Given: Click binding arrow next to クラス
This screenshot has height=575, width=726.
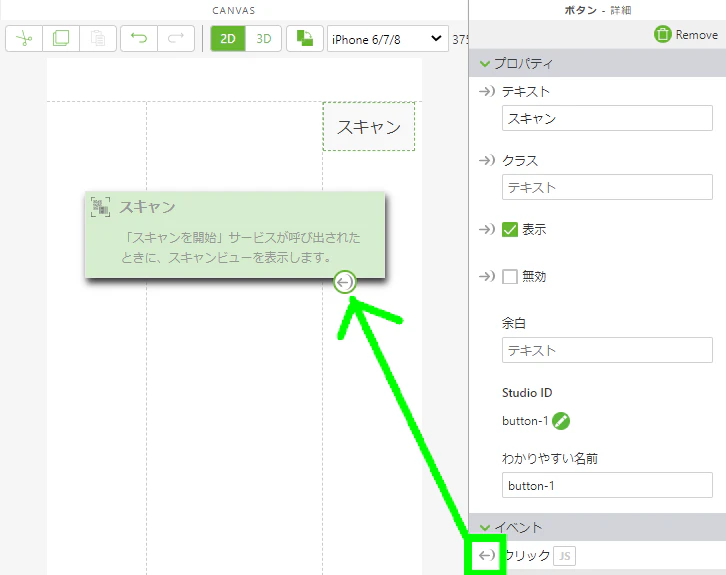Looking at the screenshot, I should click(x=487, y=160).
